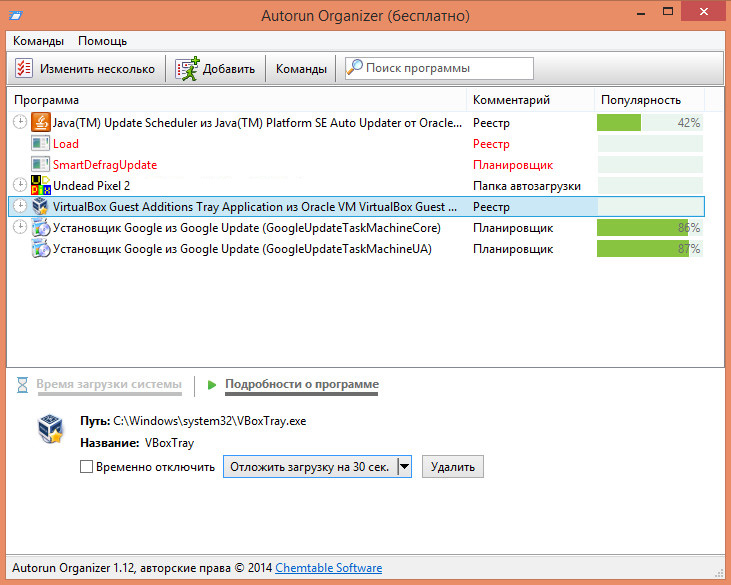The image size is (731, 585).
Task: Click the Команды toolbar button
Action: 301,69
